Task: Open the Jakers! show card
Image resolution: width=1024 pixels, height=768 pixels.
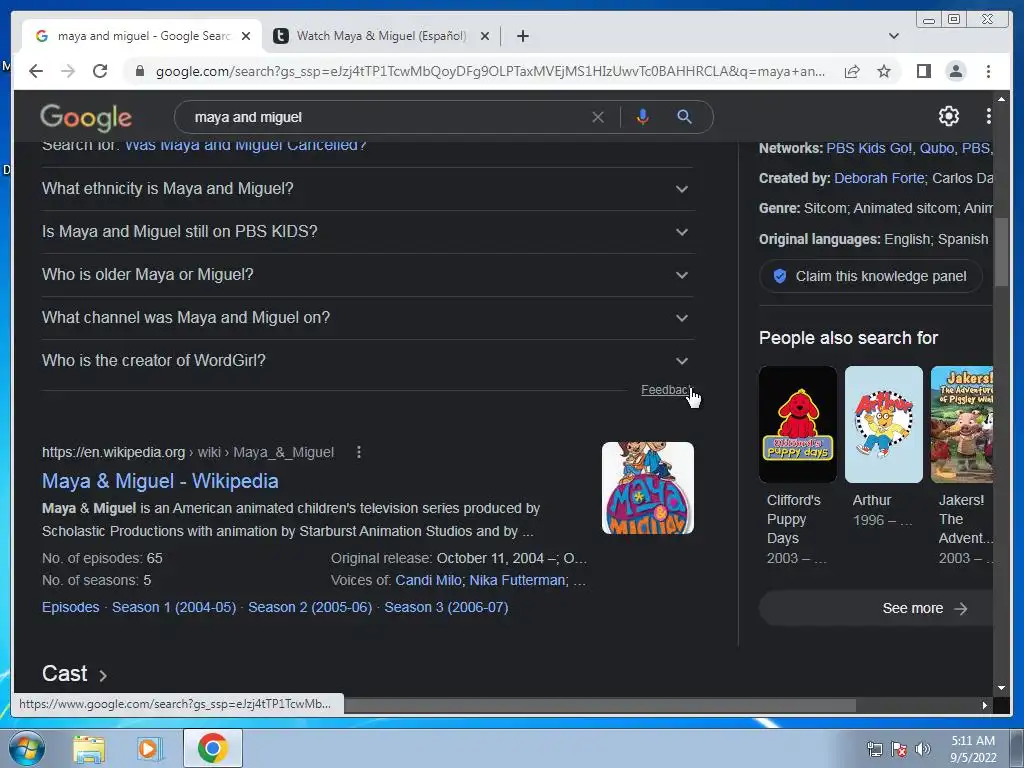Action: coord(962,465)
